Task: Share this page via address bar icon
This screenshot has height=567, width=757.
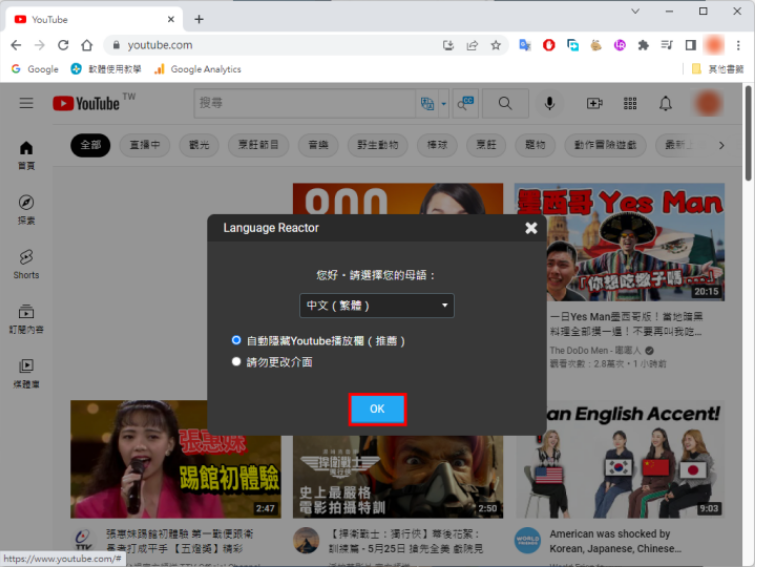Action: [472, 45]
